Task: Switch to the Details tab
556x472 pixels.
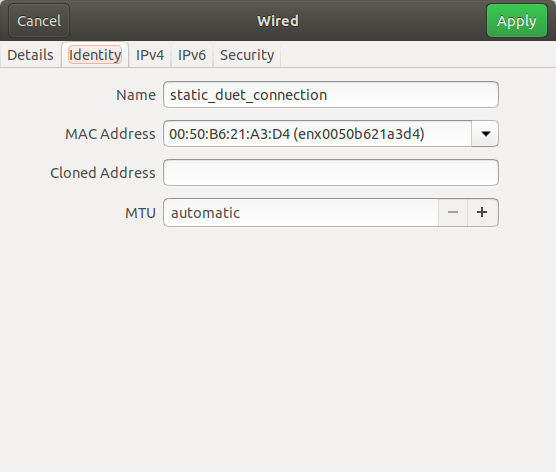Action: [x=30, y=55]
